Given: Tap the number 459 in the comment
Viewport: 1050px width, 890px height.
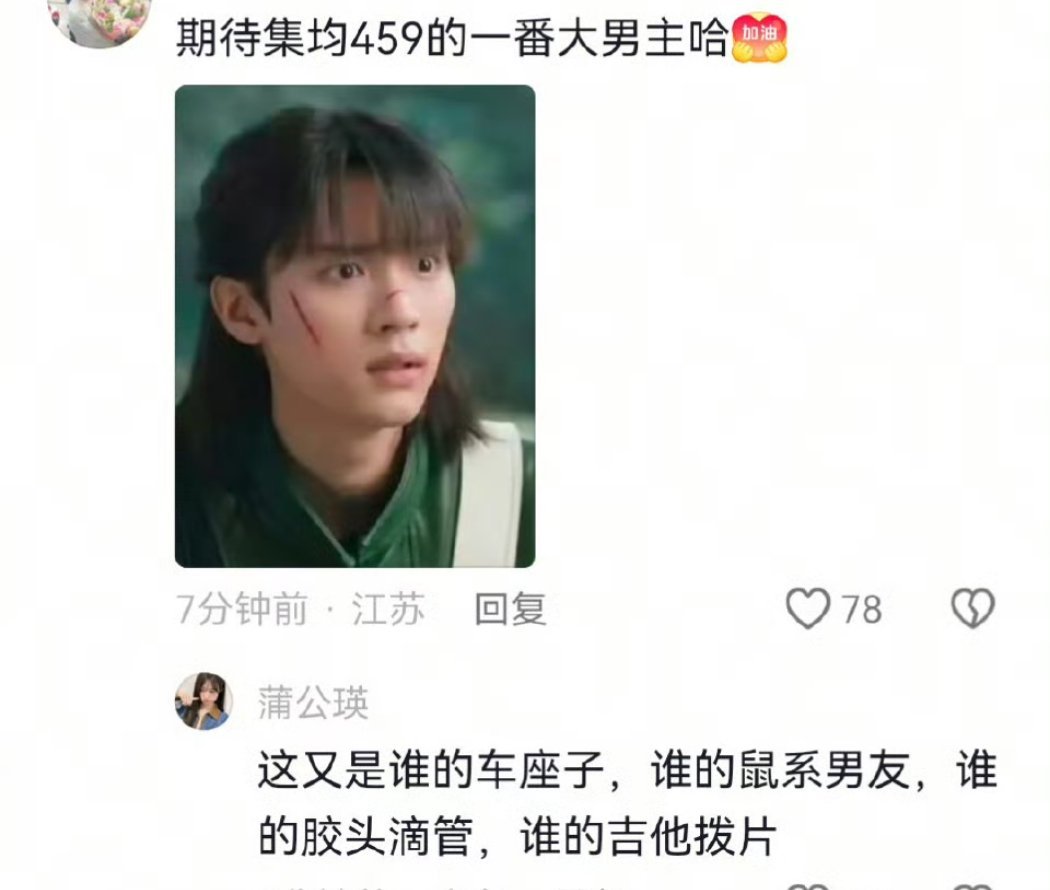Looking at the screenshot, I should pos(387,38).
